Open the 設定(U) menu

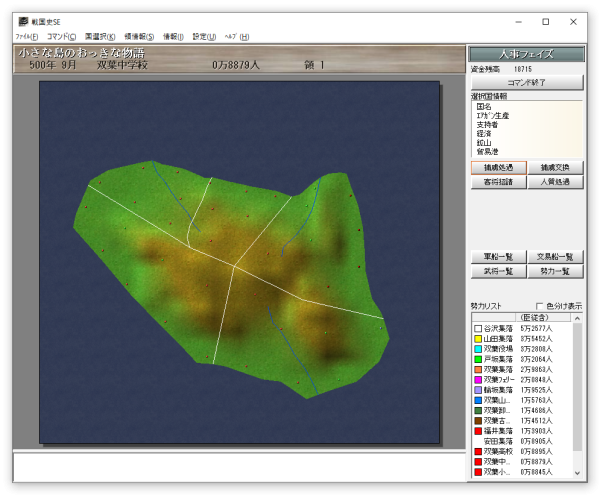[x=204, y=37]
